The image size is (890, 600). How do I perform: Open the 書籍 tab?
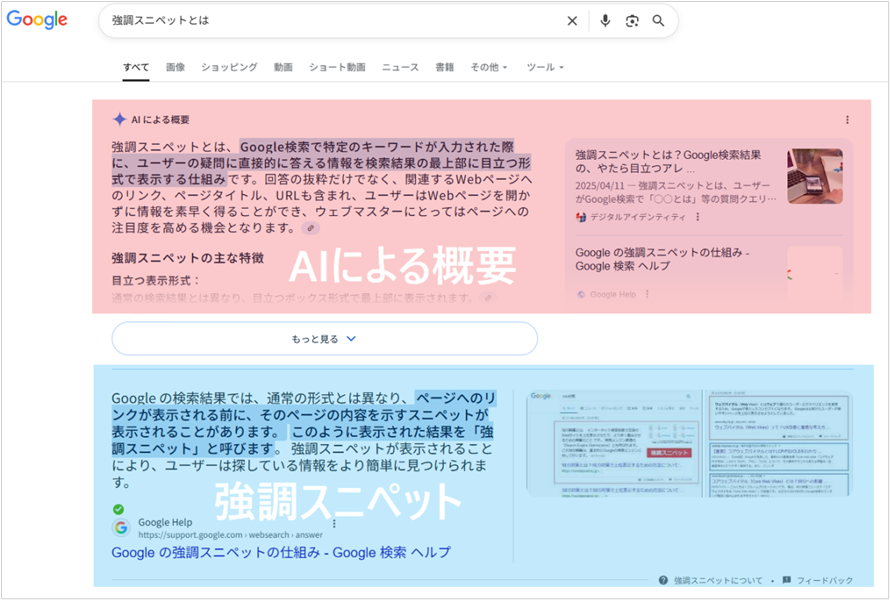coord(444,67)
